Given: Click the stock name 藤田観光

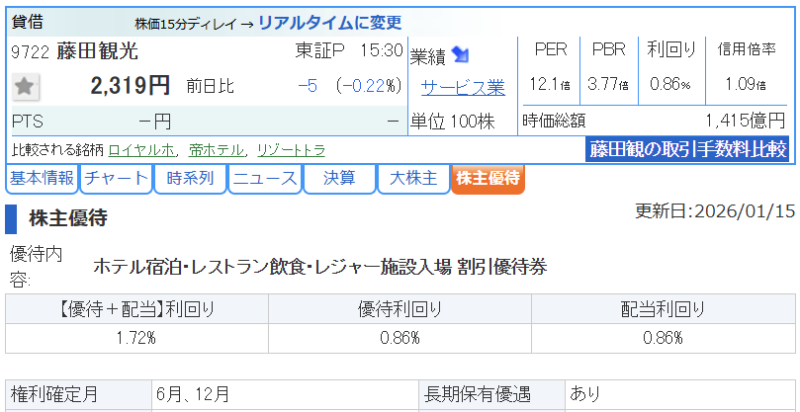Looking at the screenshot, I should click(99, 52).
